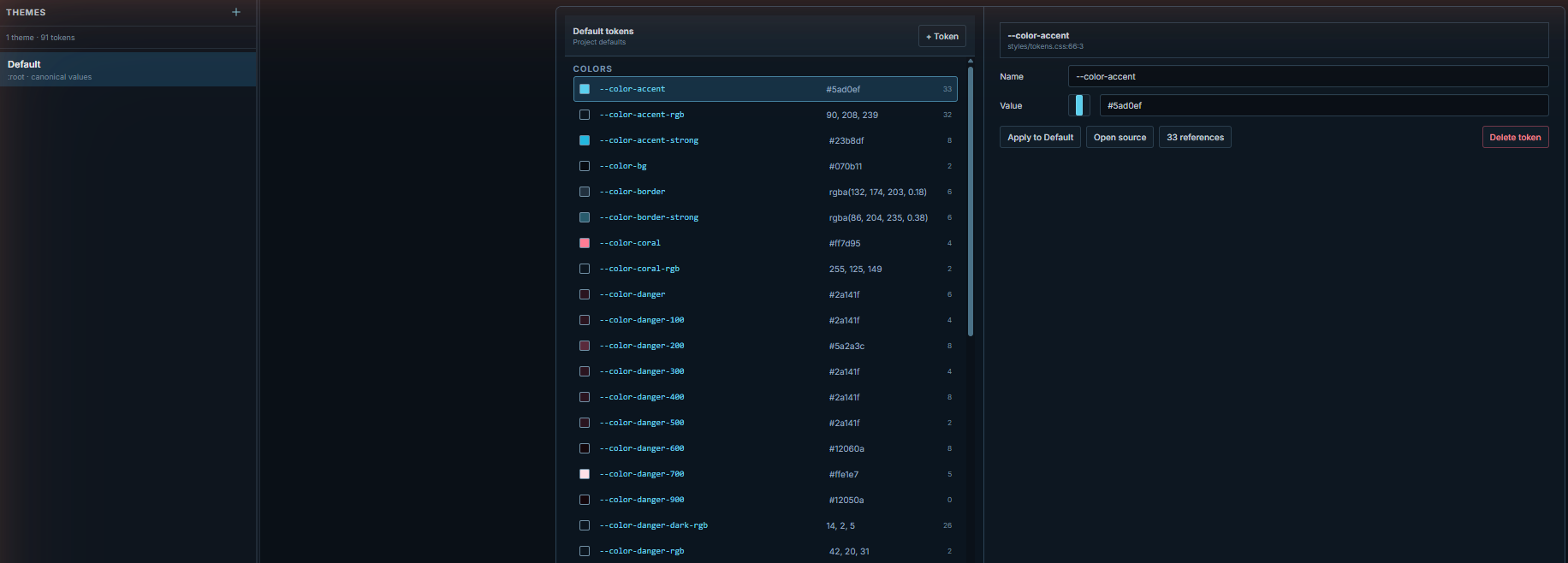Select the --color-danger-500 token name
This screenshot has height=563, width=1568.
tap(642, 423)
